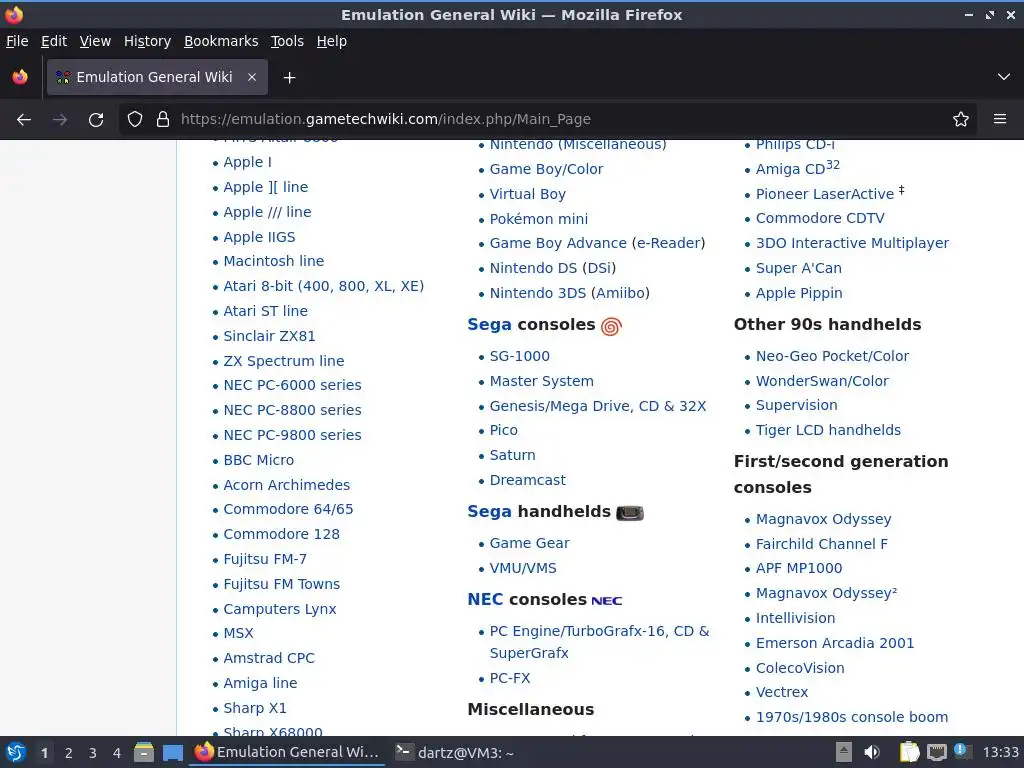Switch to workspace 4 in the pager
Screen dimensions: 1024x768
pos(117,753)
